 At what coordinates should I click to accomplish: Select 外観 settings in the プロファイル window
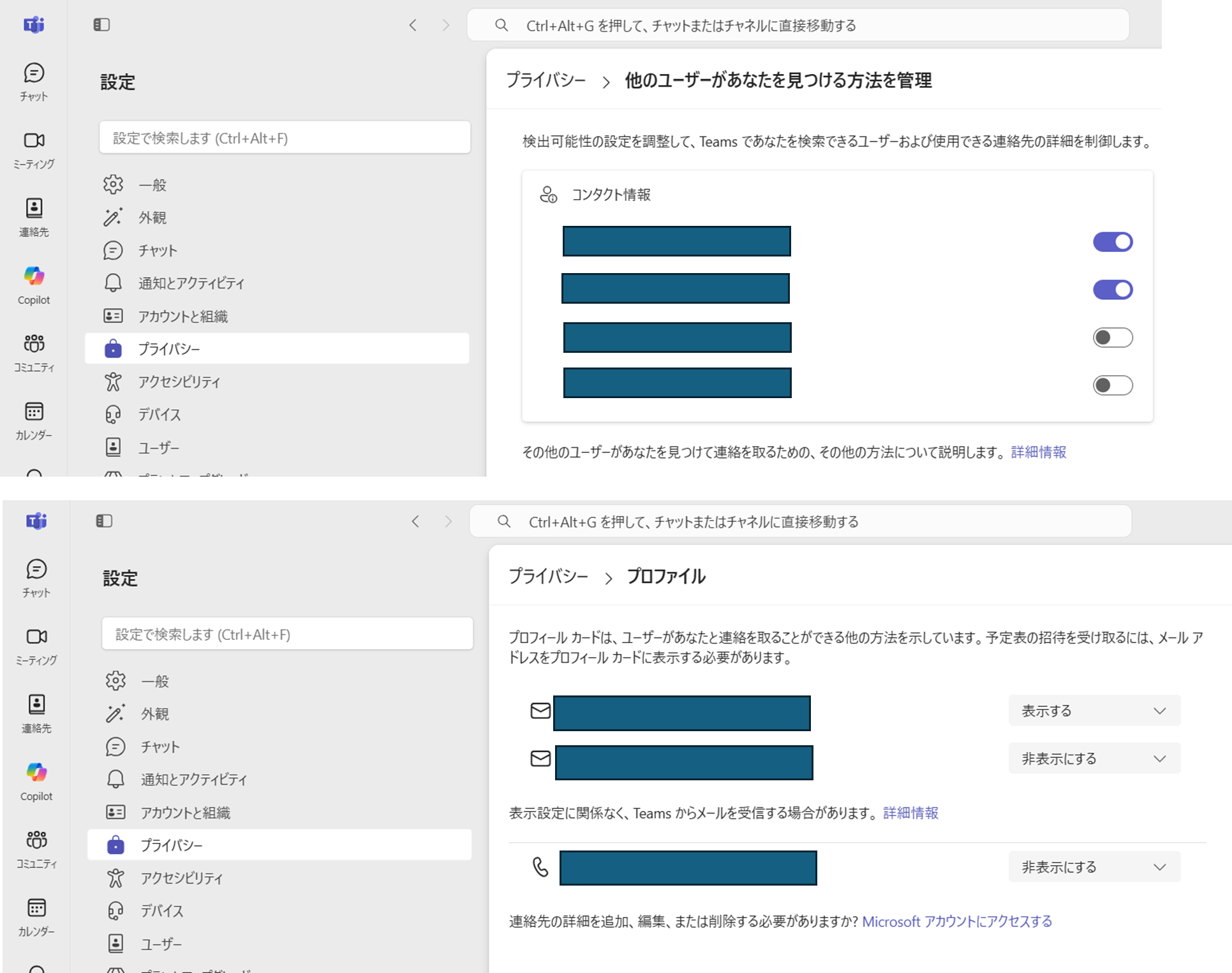[279, 713]
